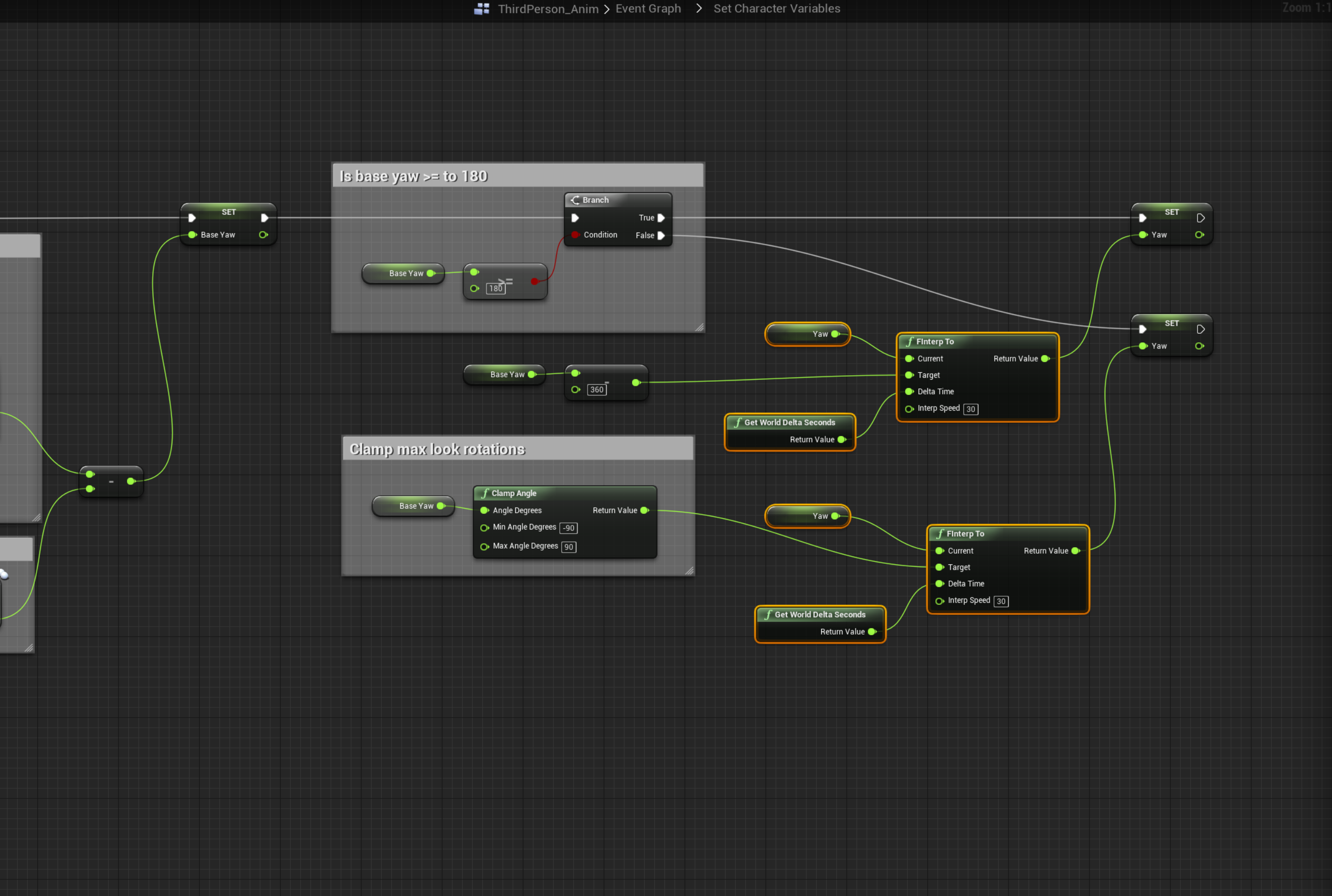Click the Clamp Angle Return Value pin
This screenshot has width=1332, height=896.
(x=645, y=510)
